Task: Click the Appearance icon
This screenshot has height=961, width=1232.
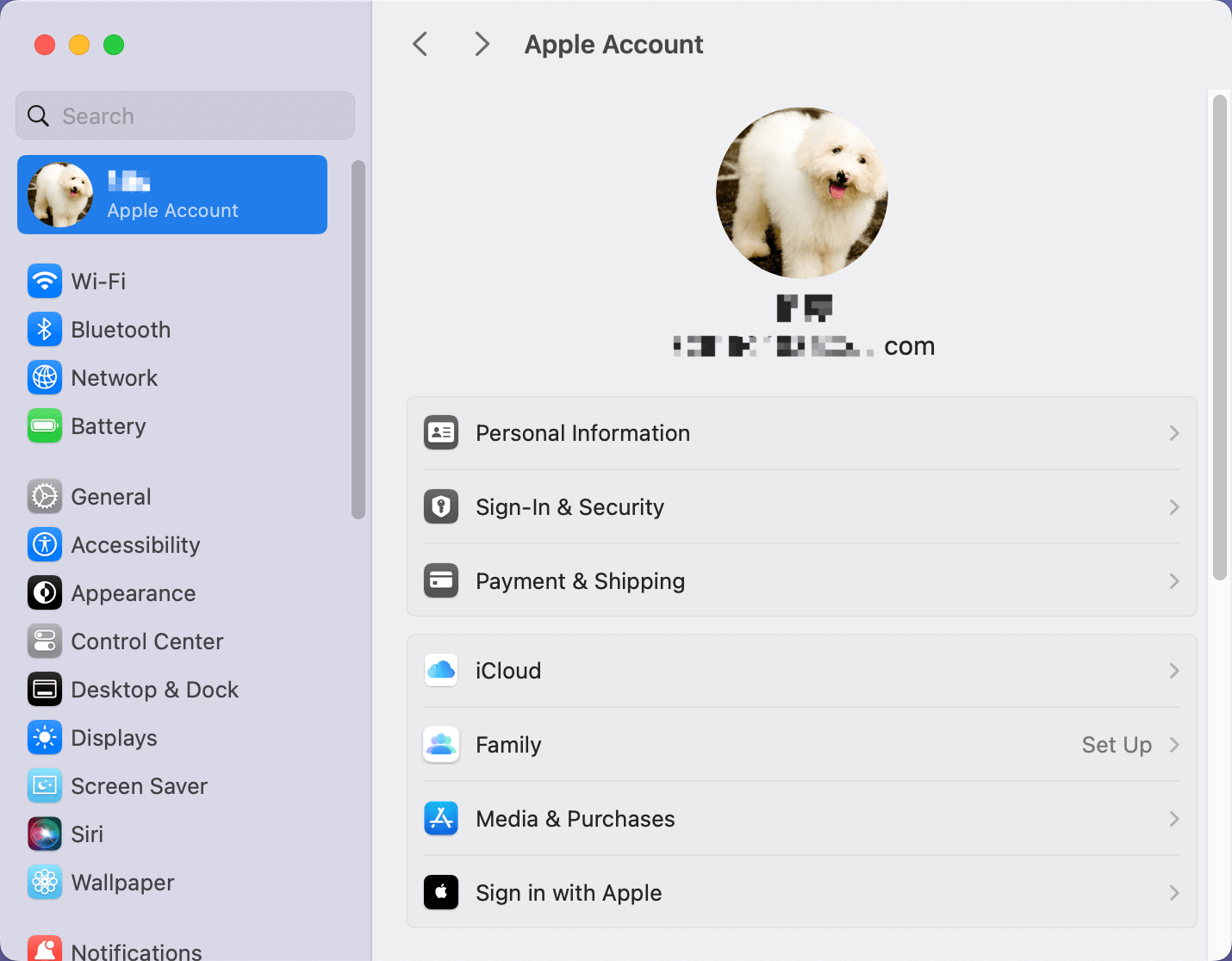Action: tap(45, 592)
